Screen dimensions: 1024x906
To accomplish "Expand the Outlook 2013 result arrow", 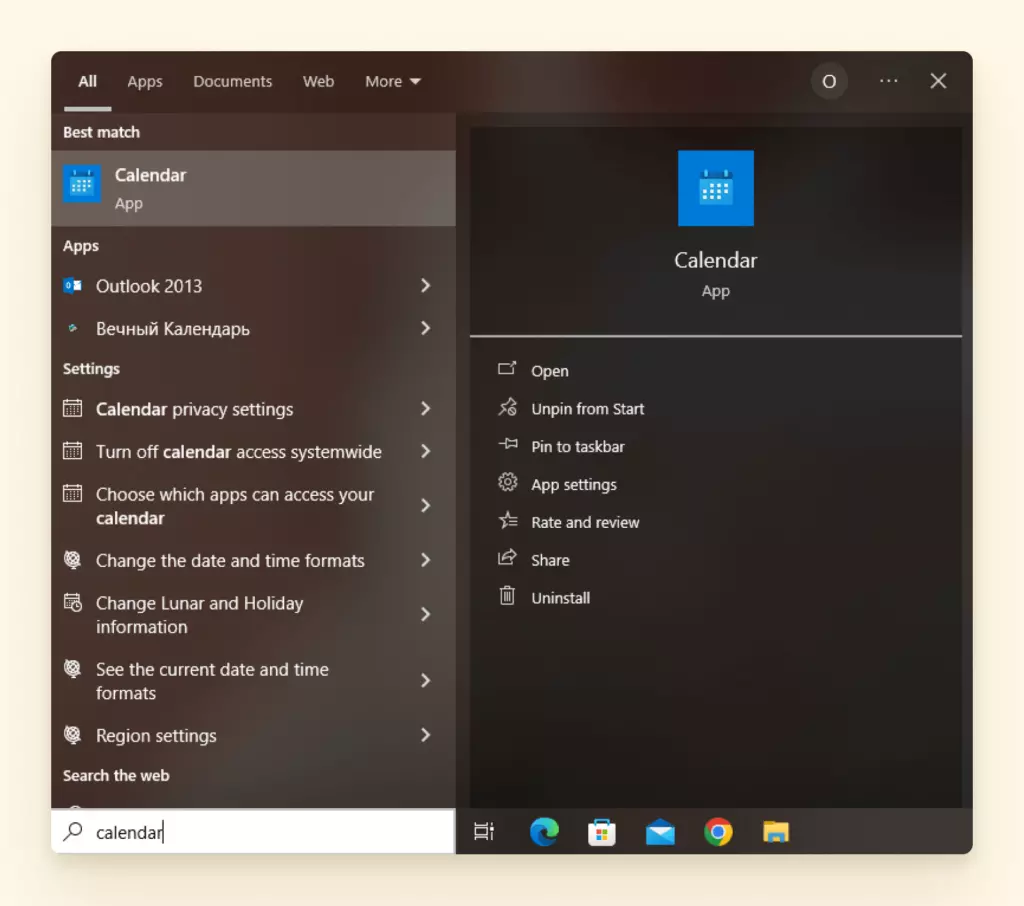I will (425, 286).
